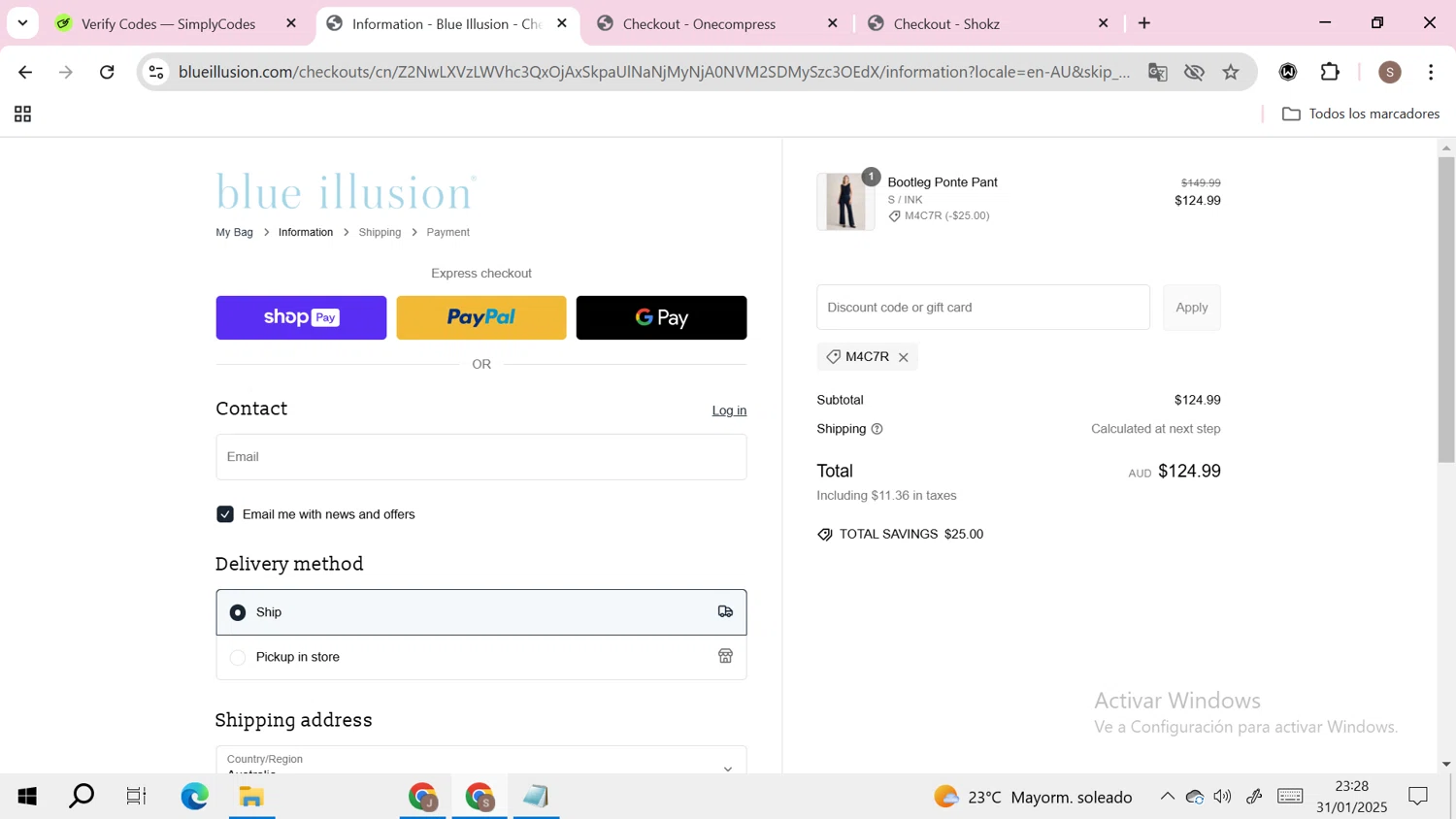The height and width of the screenshot is (819, 1456).
Task: Go back to the previous page
Action: [x=25, y=72]
